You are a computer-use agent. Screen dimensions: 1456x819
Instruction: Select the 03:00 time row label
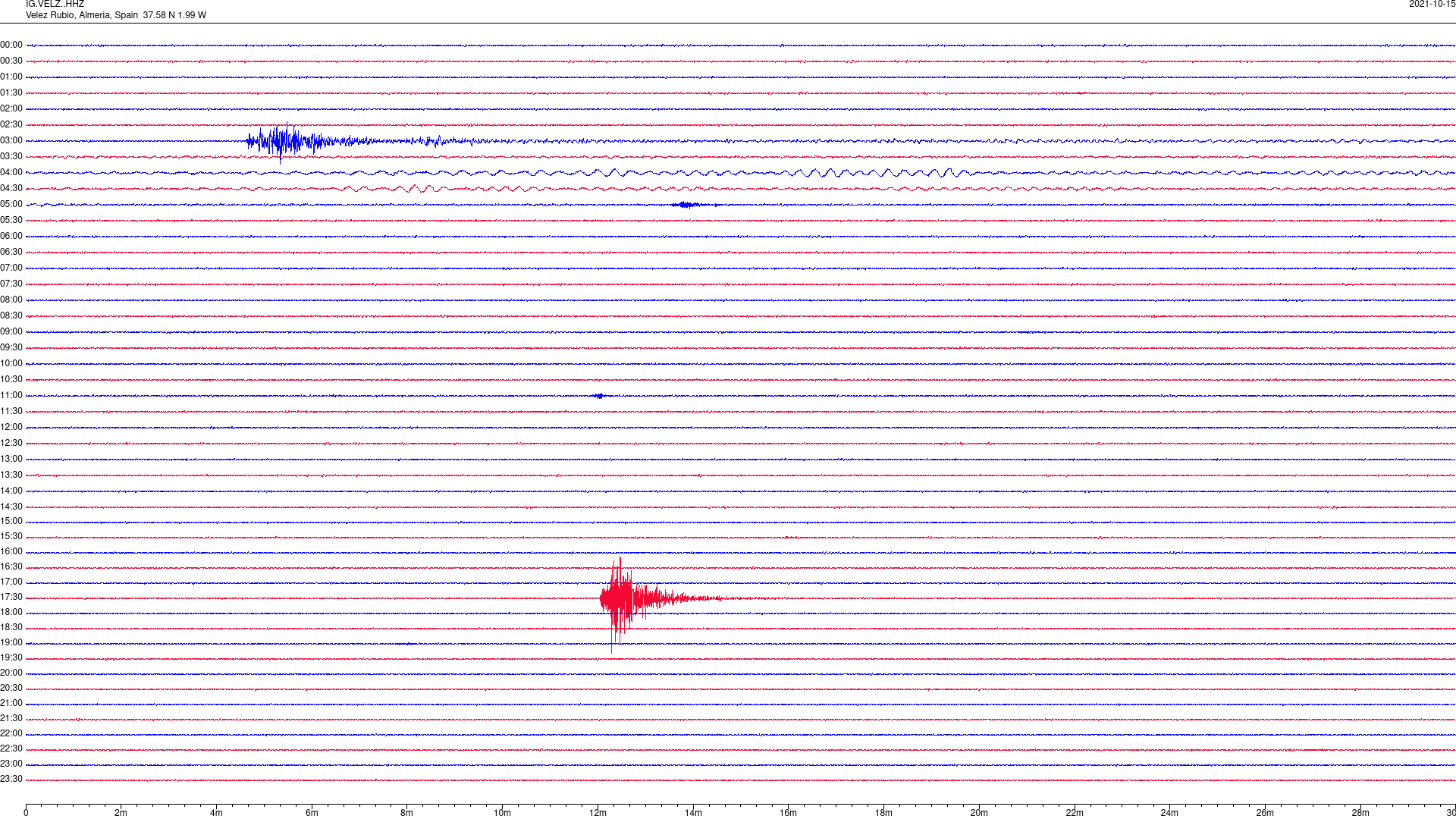click(x=11, y=140)
